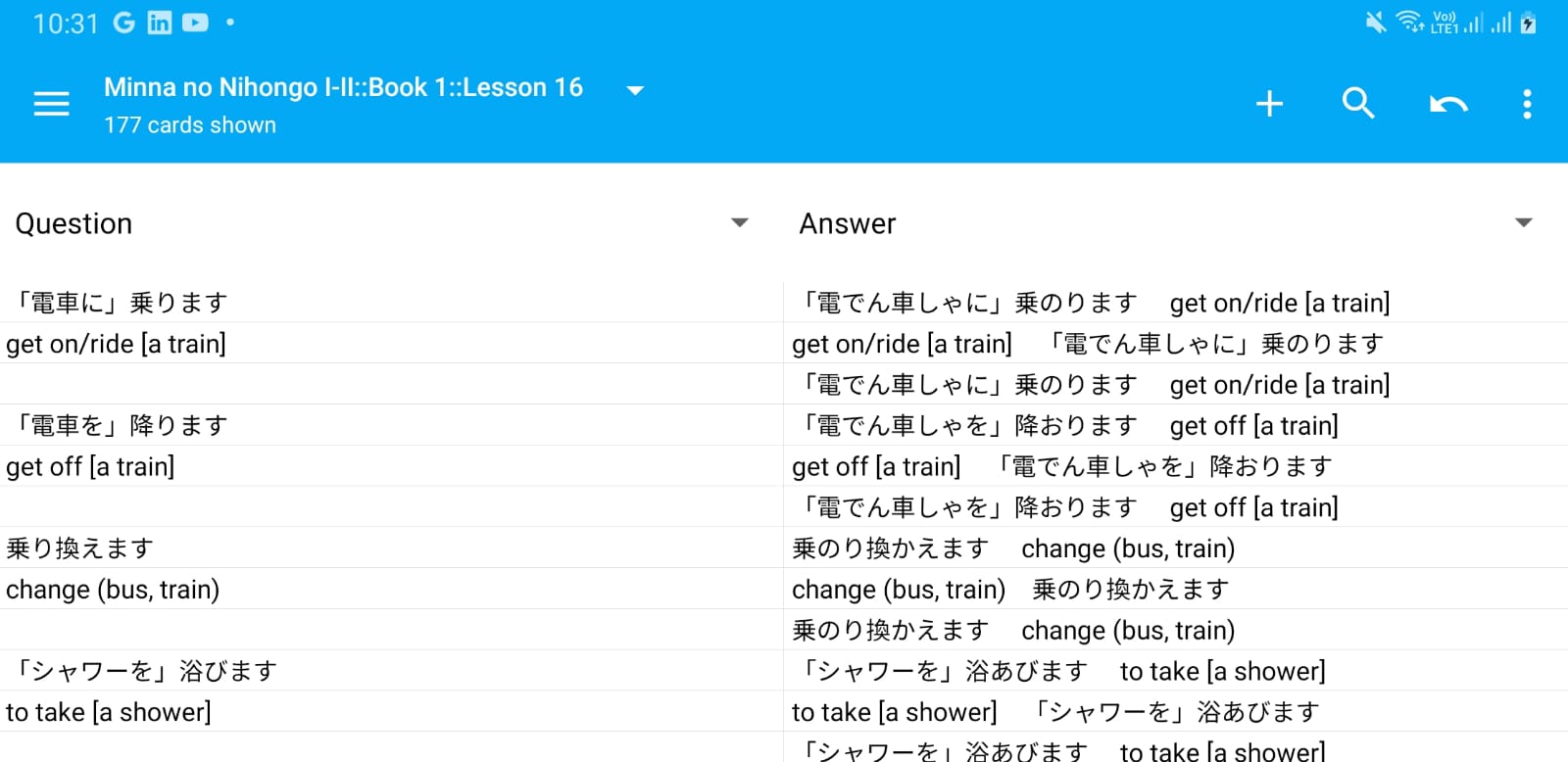Open the Question column dropdown
1568x762 pixels.
pos(740,223)
